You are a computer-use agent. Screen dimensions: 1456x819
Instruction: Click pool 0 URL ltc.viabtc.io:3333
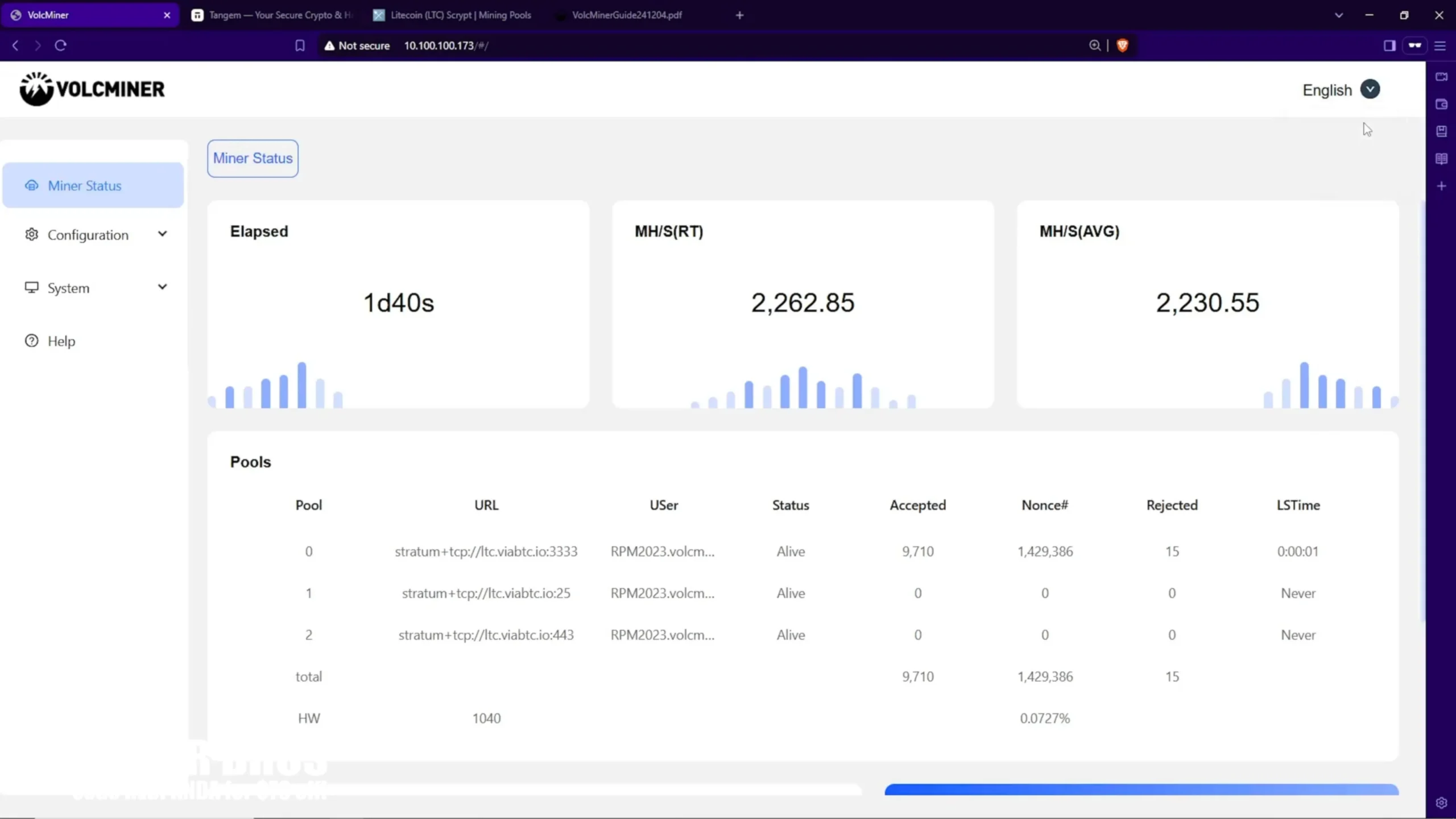click(486, 551)
